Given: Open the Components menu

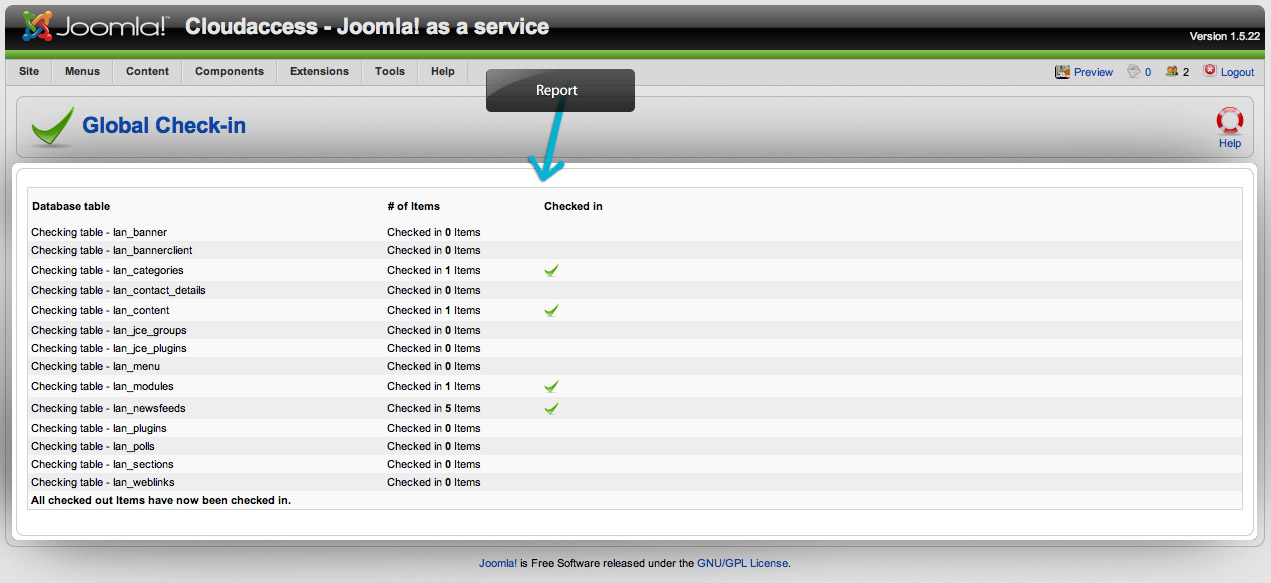Looking at the screenshot, I should (230, 72).
